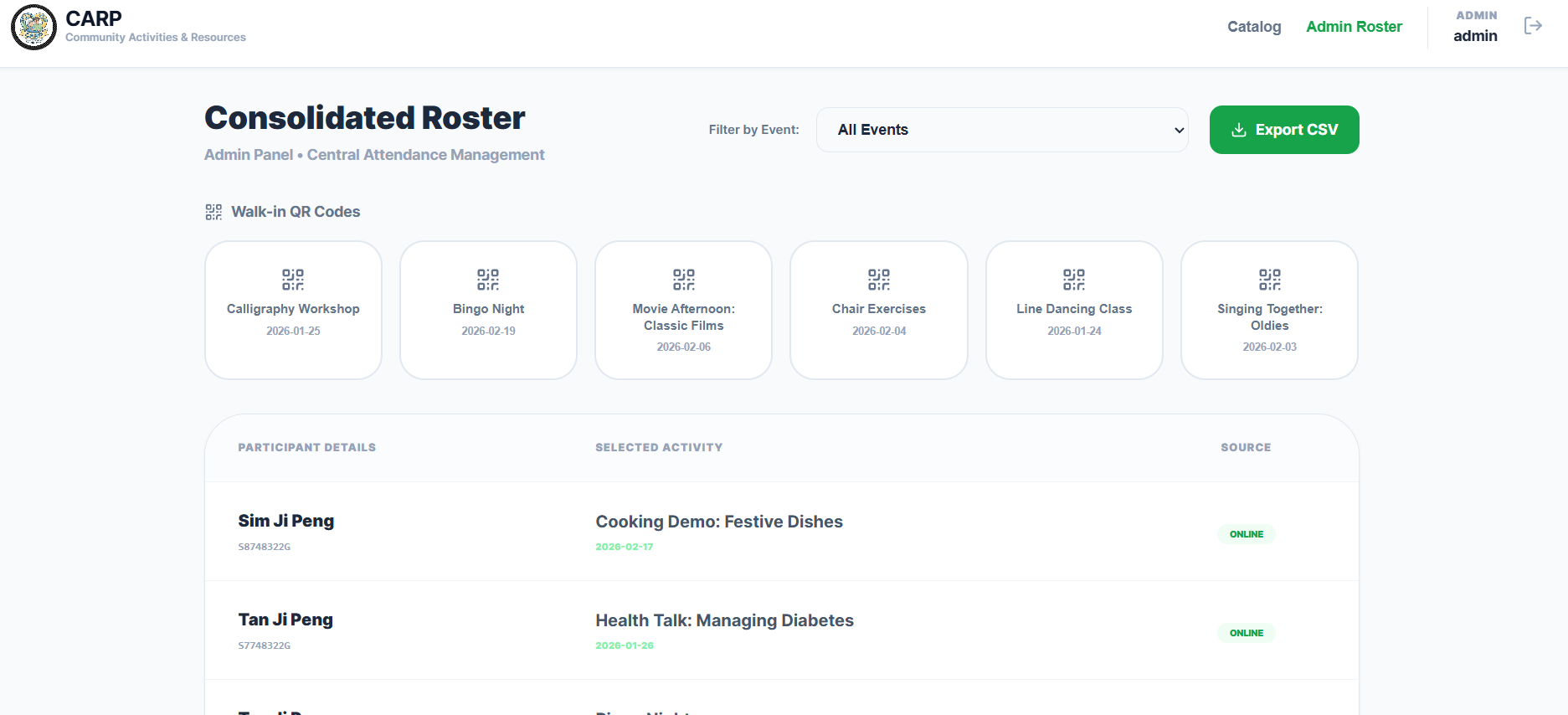This screenshot has width=1568, height=715.
Task: Click the logout icon
Action: [1533, 26]
